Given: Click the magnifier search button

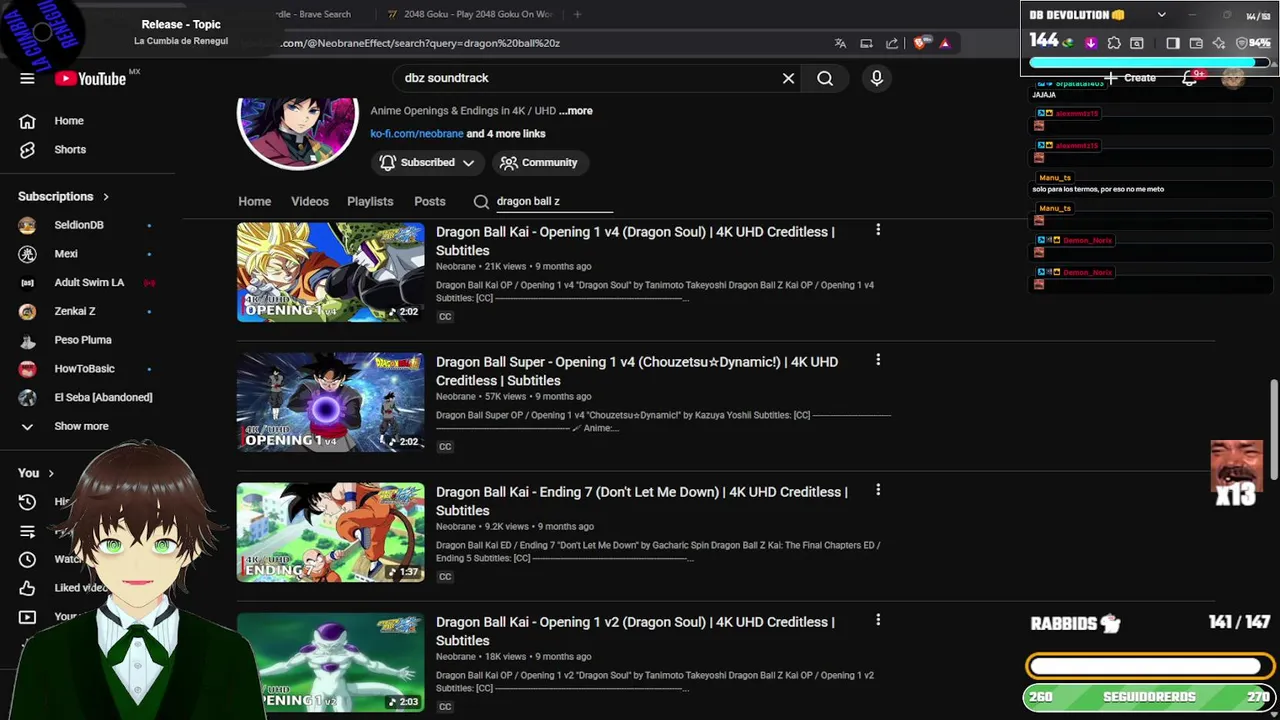Looking at the screenshot, I should [x=825, y=78].
